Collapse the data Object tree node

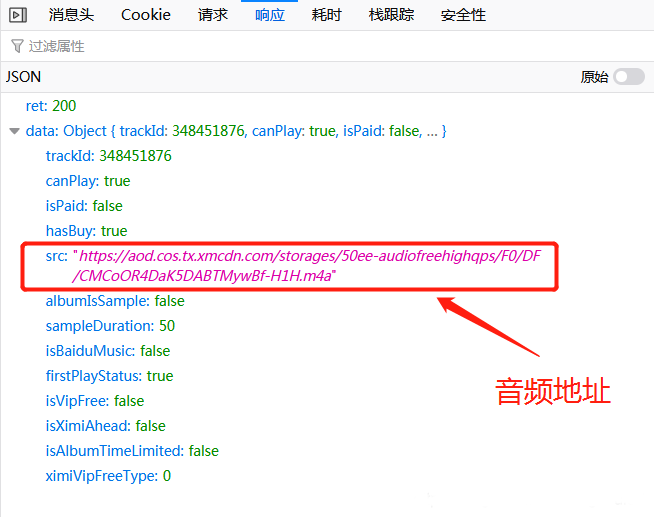(x=13, y=131)
